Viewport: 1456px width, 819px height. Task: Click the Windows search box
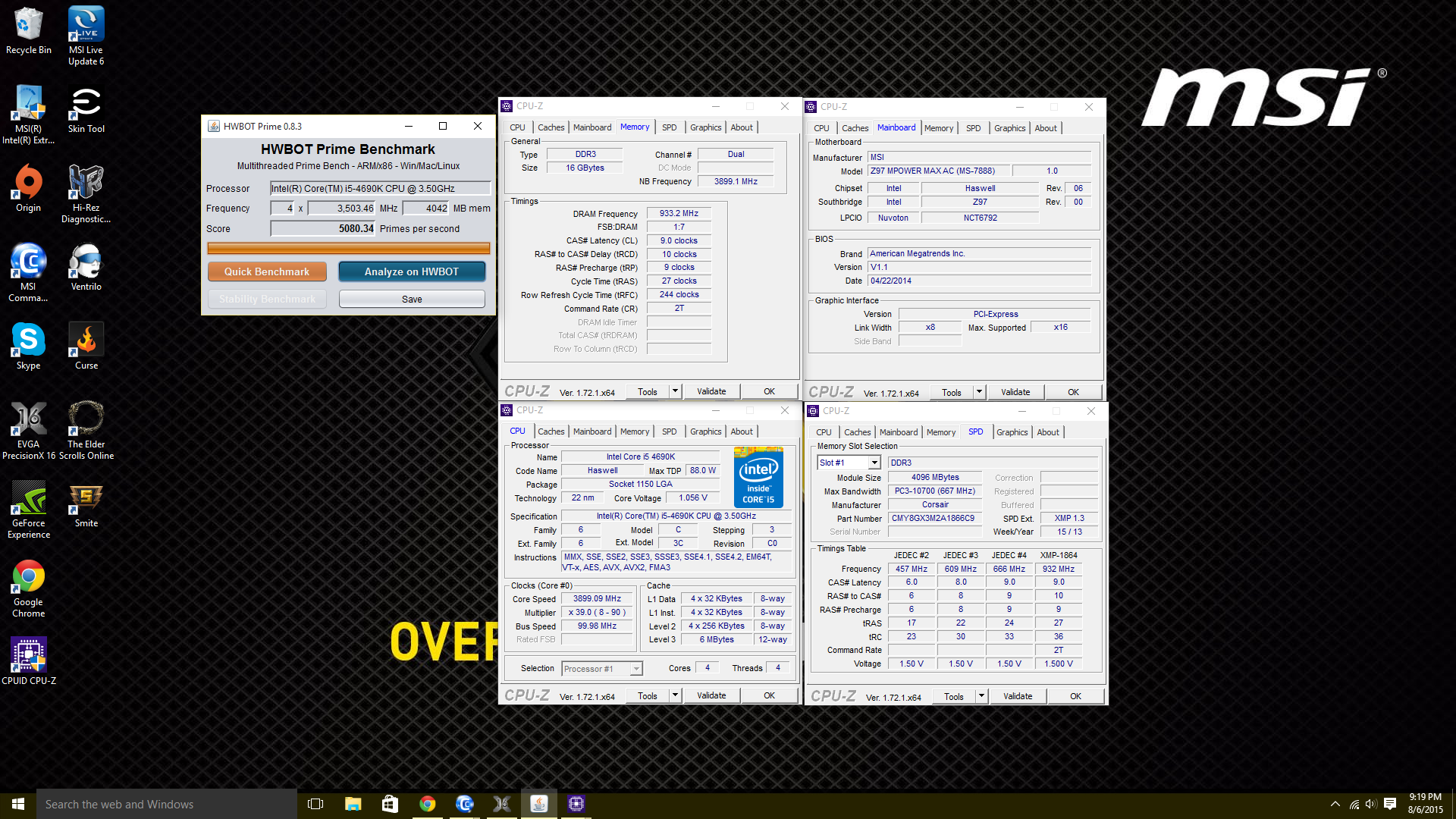(167, 804)
